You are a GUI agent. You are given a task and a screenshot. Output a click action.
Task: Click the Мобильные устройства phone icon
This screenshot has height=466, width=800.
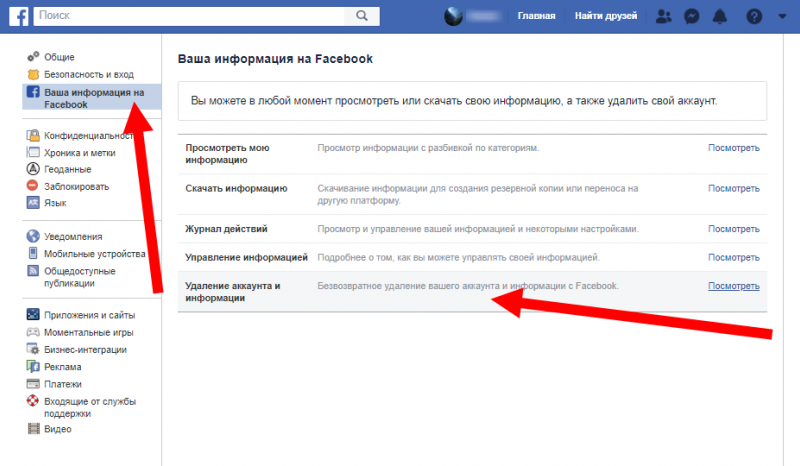pyautogui.click(x=33, y=253)
